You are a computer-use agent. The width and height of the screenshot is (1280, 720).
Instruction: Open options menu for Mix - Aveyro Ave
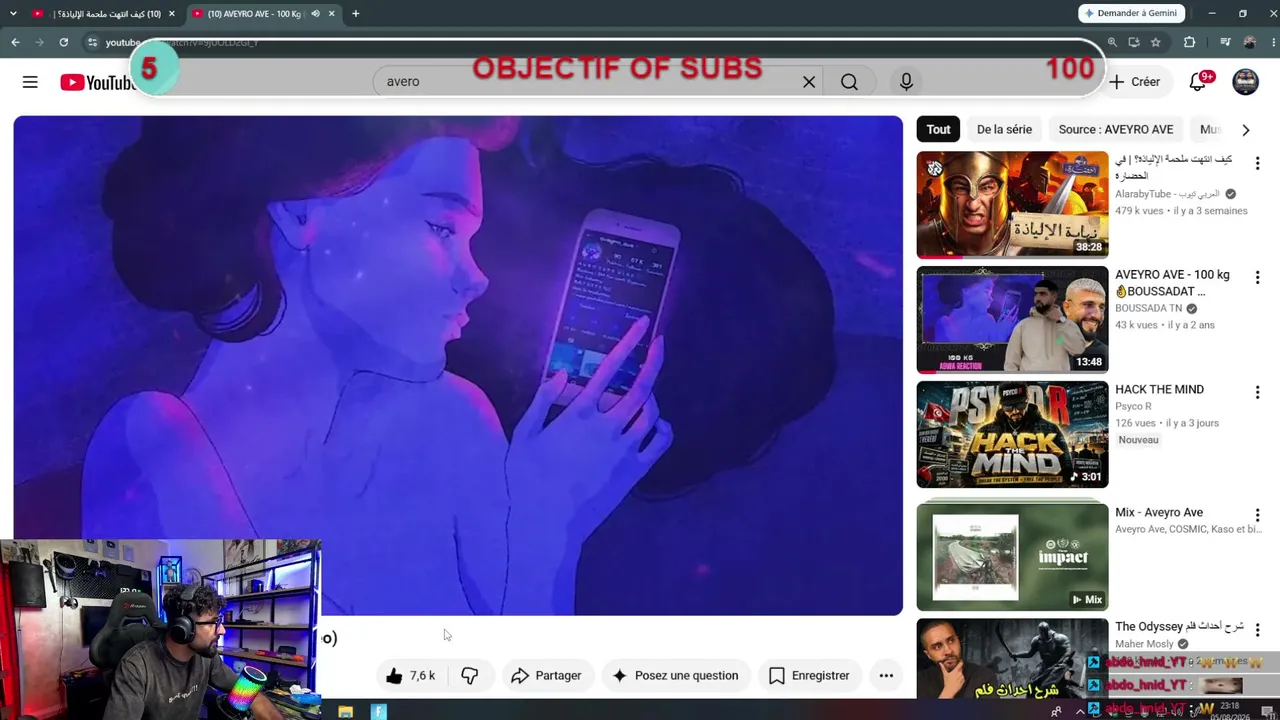click(x=1257, y=516)
